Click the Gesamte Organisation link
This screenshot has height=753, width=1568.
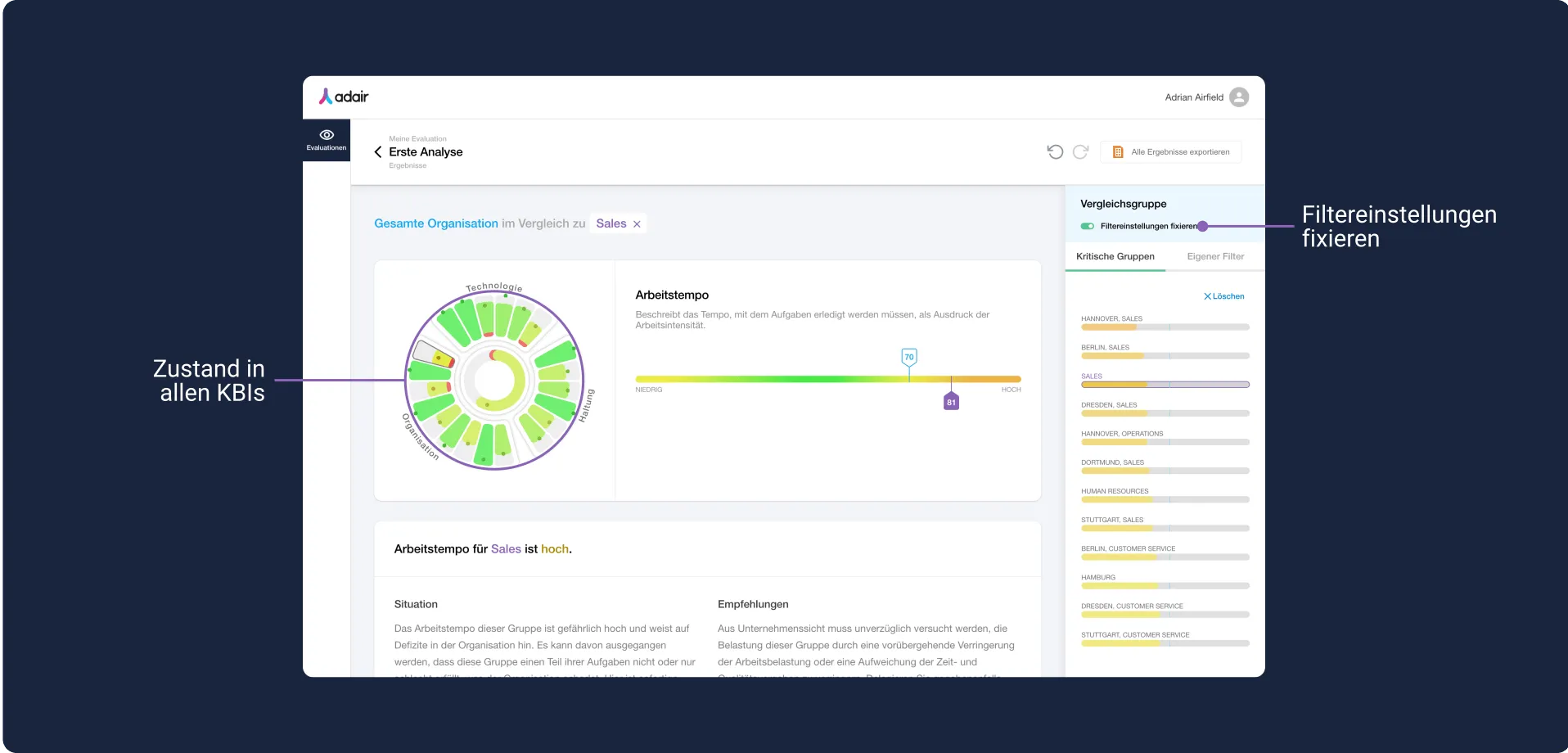click(x=436, y=223)
